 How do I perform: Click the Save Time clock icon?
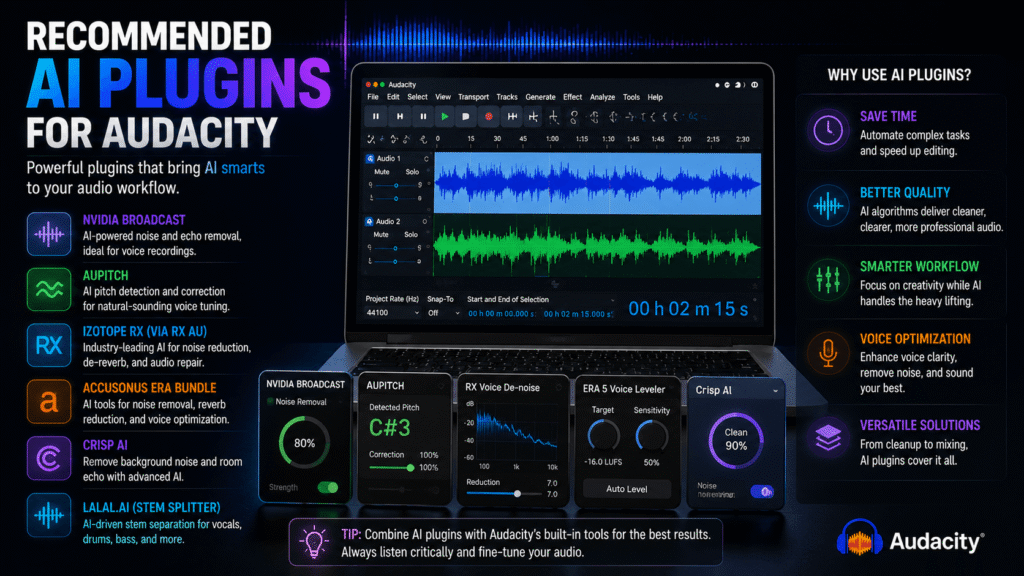tap(827, 130)
